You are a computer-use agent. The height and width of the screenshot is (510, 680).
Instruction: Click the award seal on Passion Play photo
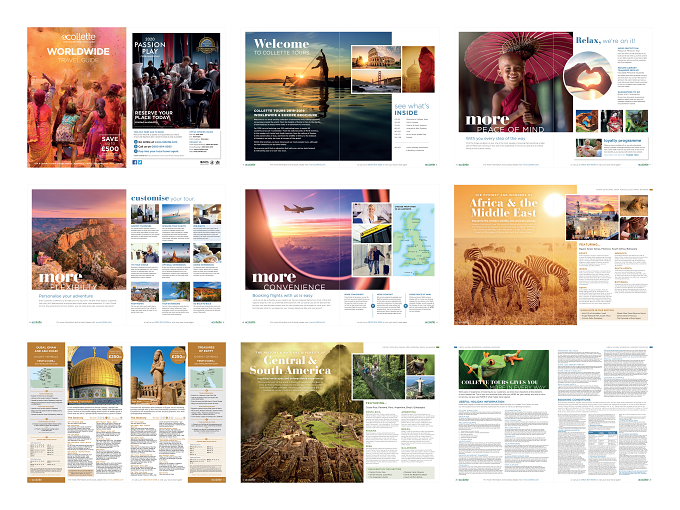click(x=206, y=46)
